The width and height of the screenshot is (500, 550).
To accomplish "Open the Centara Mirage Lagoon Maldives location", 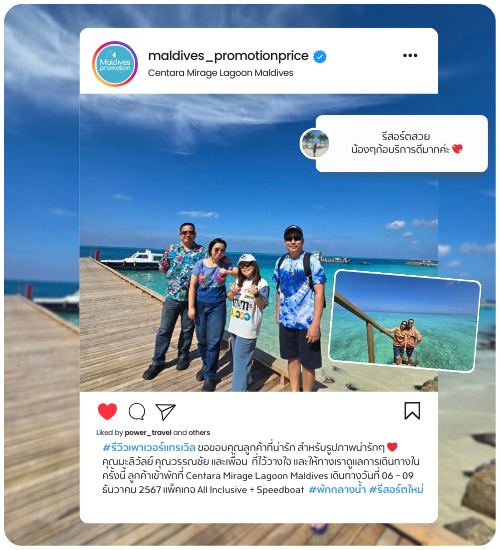I will [x=220, y=73].
